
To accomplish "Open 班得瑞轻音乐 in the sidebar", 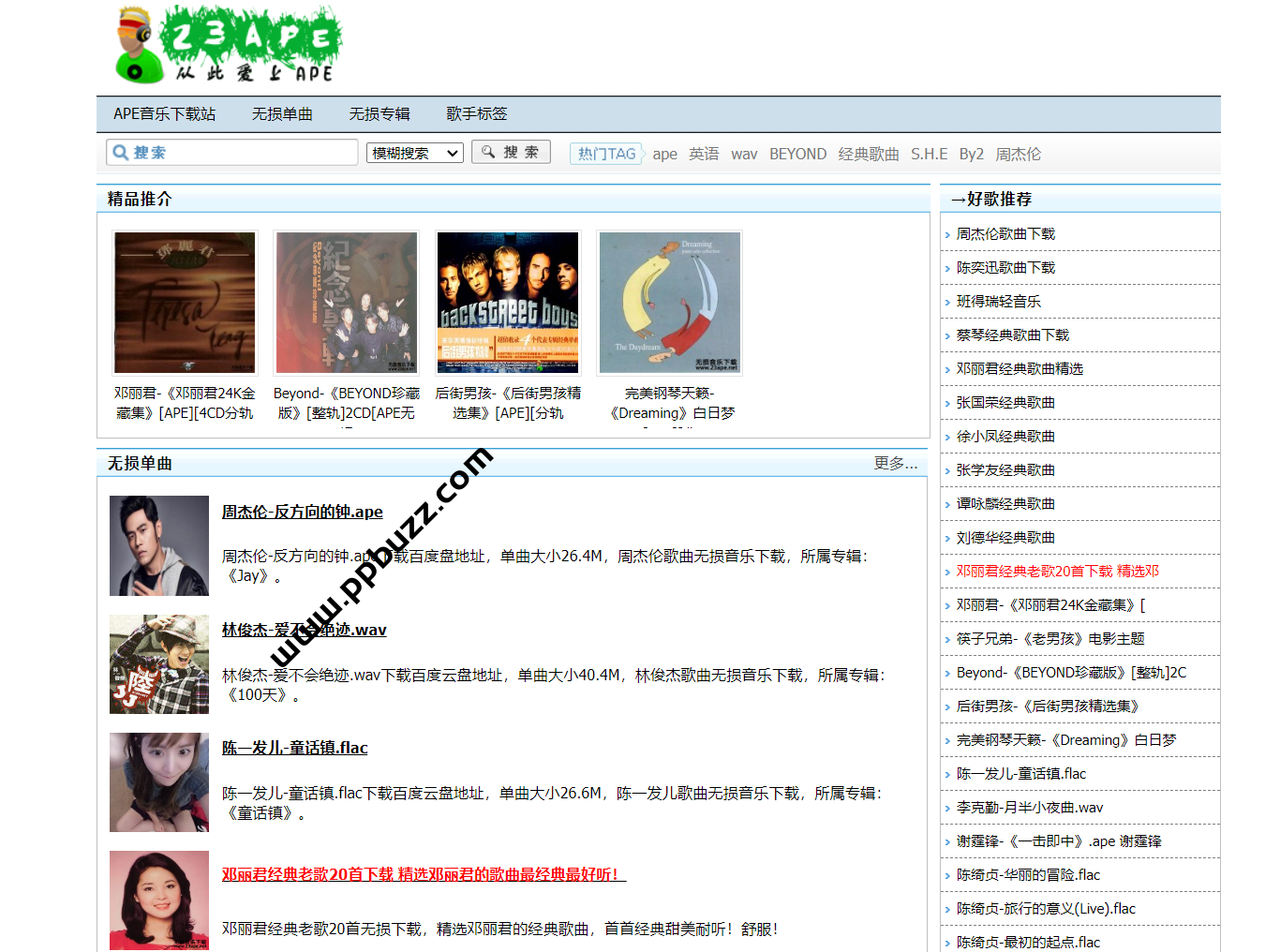I will tap(999, 302).
